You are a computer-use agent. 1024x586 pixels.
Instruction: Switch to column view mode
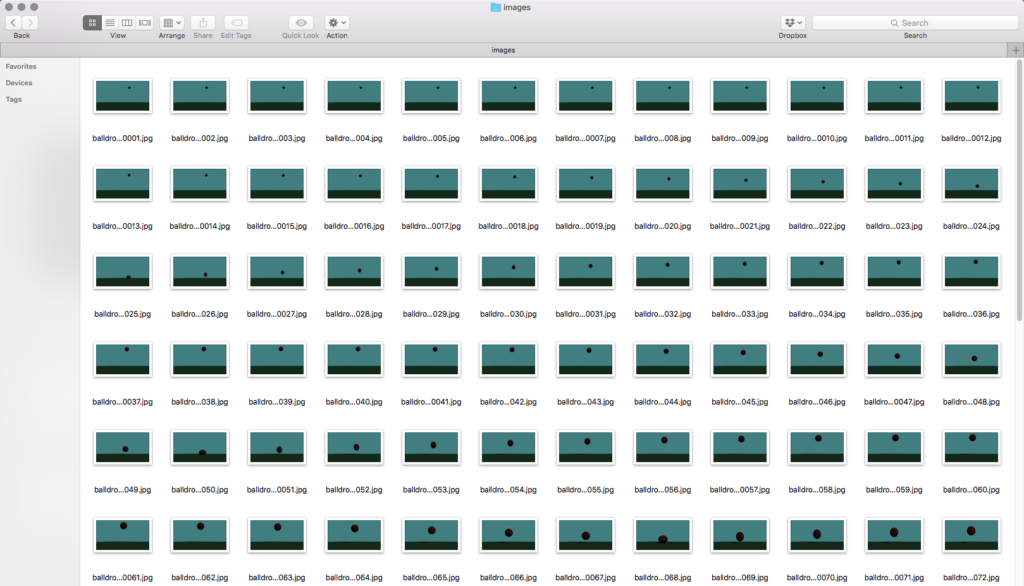(x=127, y=22)
